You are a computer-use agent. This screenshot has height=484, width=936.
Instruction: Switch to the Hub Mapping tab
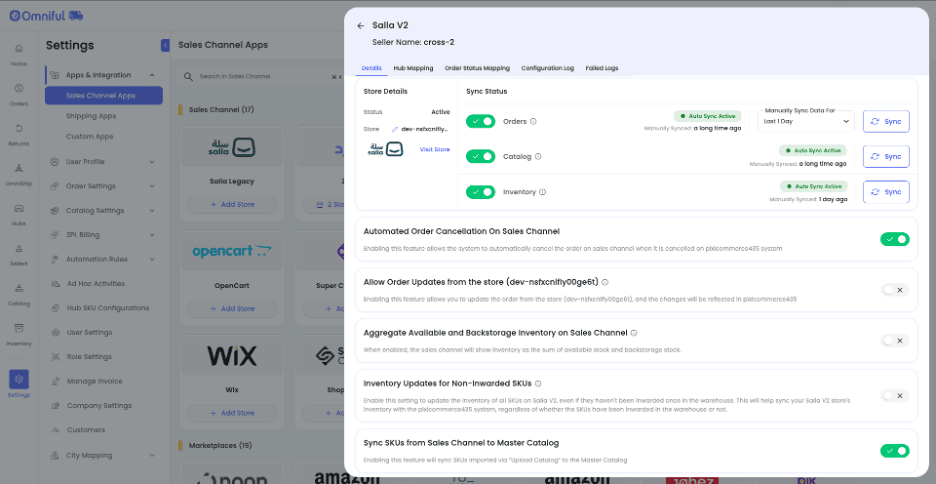[x=413, y=68]
